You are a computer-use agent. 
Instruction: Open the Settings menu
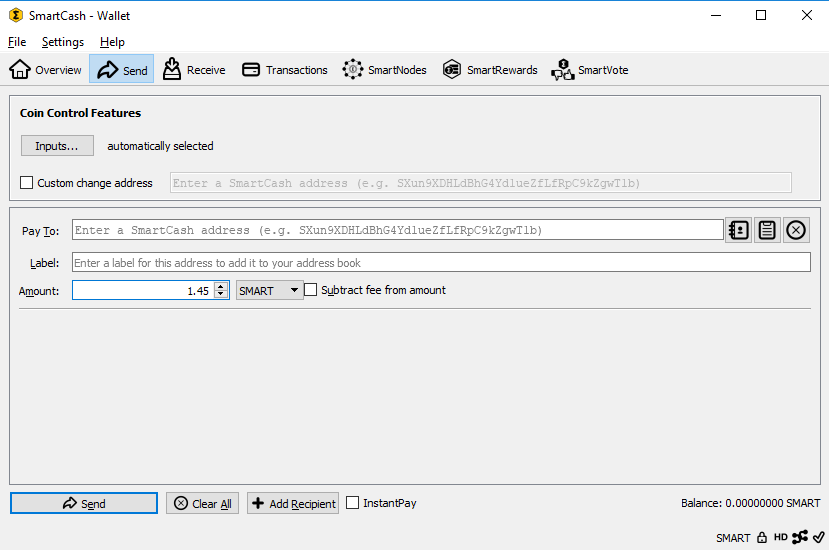63,42
